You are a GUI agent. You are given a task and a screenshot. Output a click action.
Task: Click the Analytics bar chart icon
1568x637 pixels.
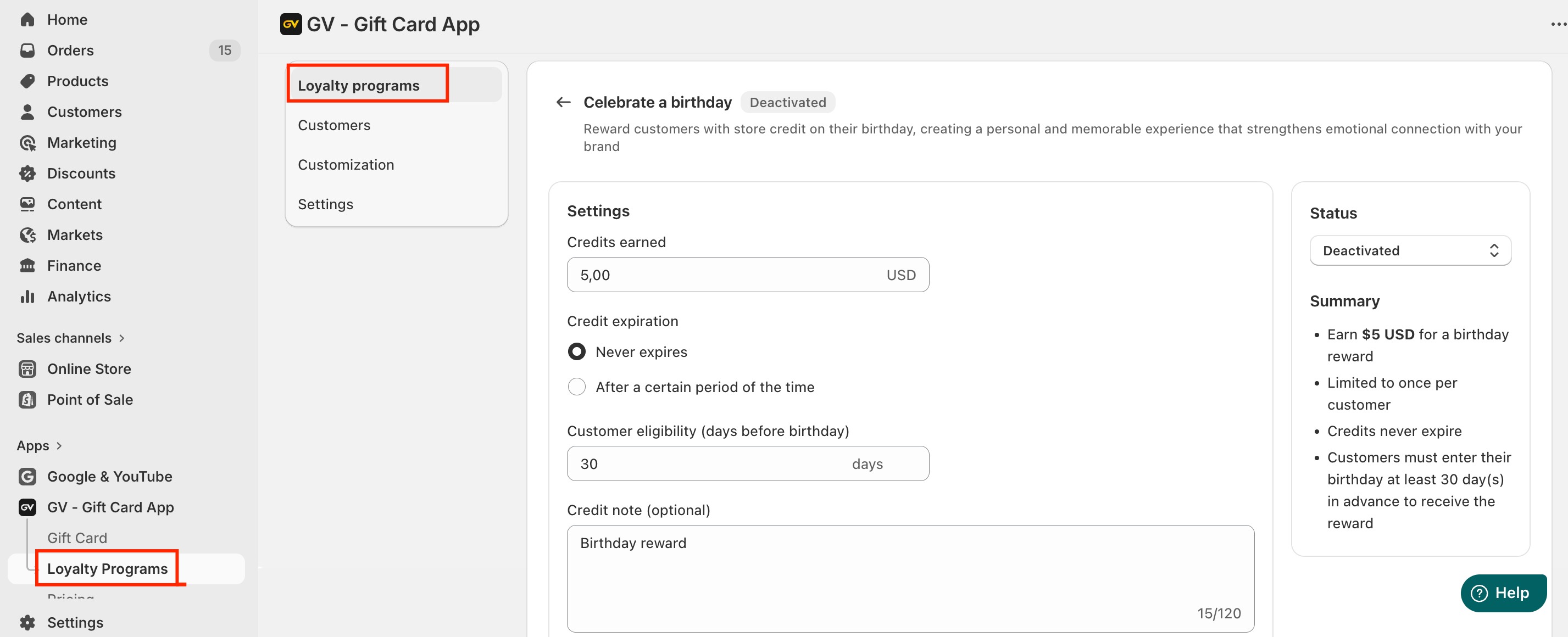tap(27, 297)
